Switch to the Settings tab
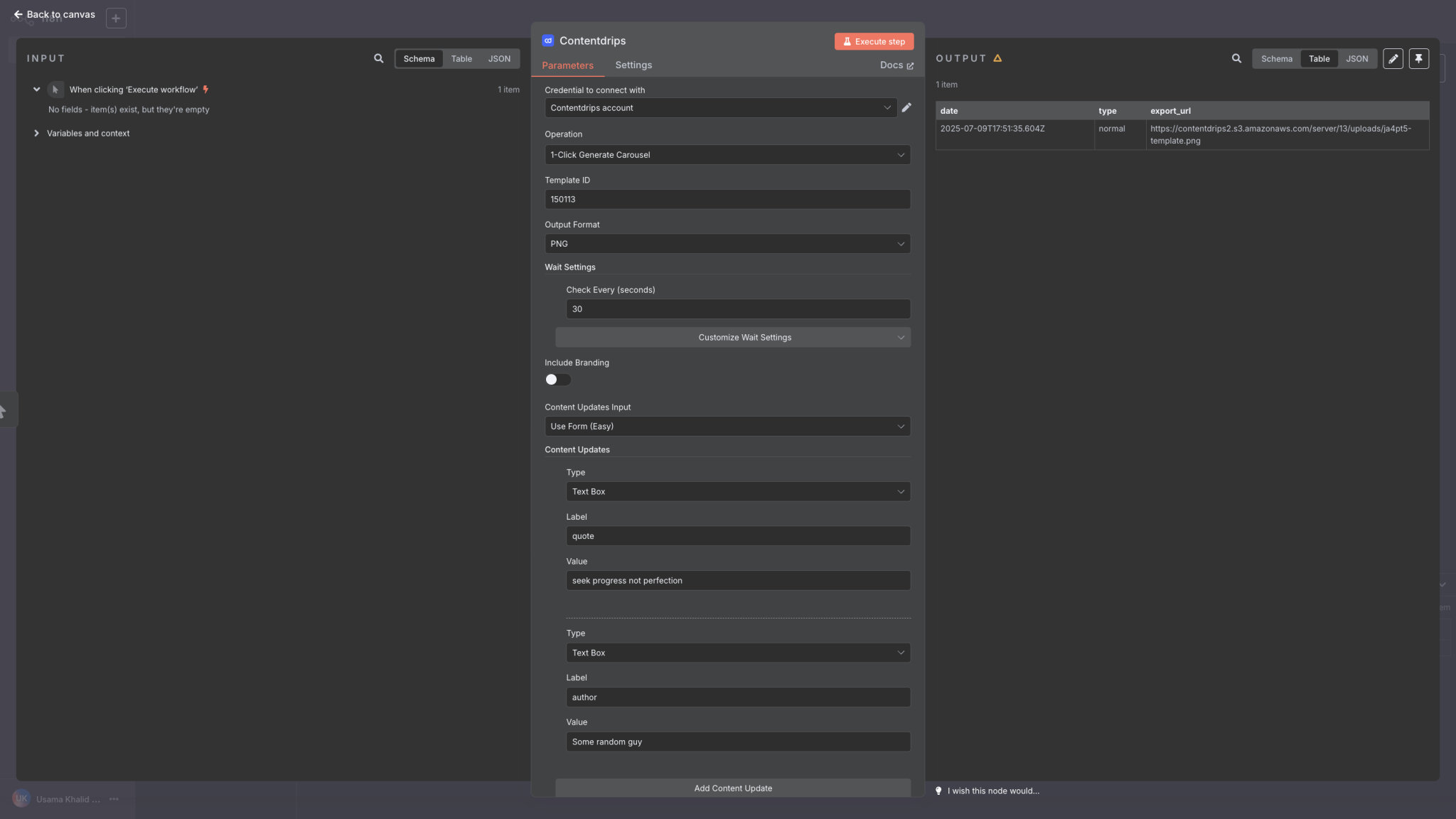This screenshot has width=1456, height=819. click(x=633, y=65)
